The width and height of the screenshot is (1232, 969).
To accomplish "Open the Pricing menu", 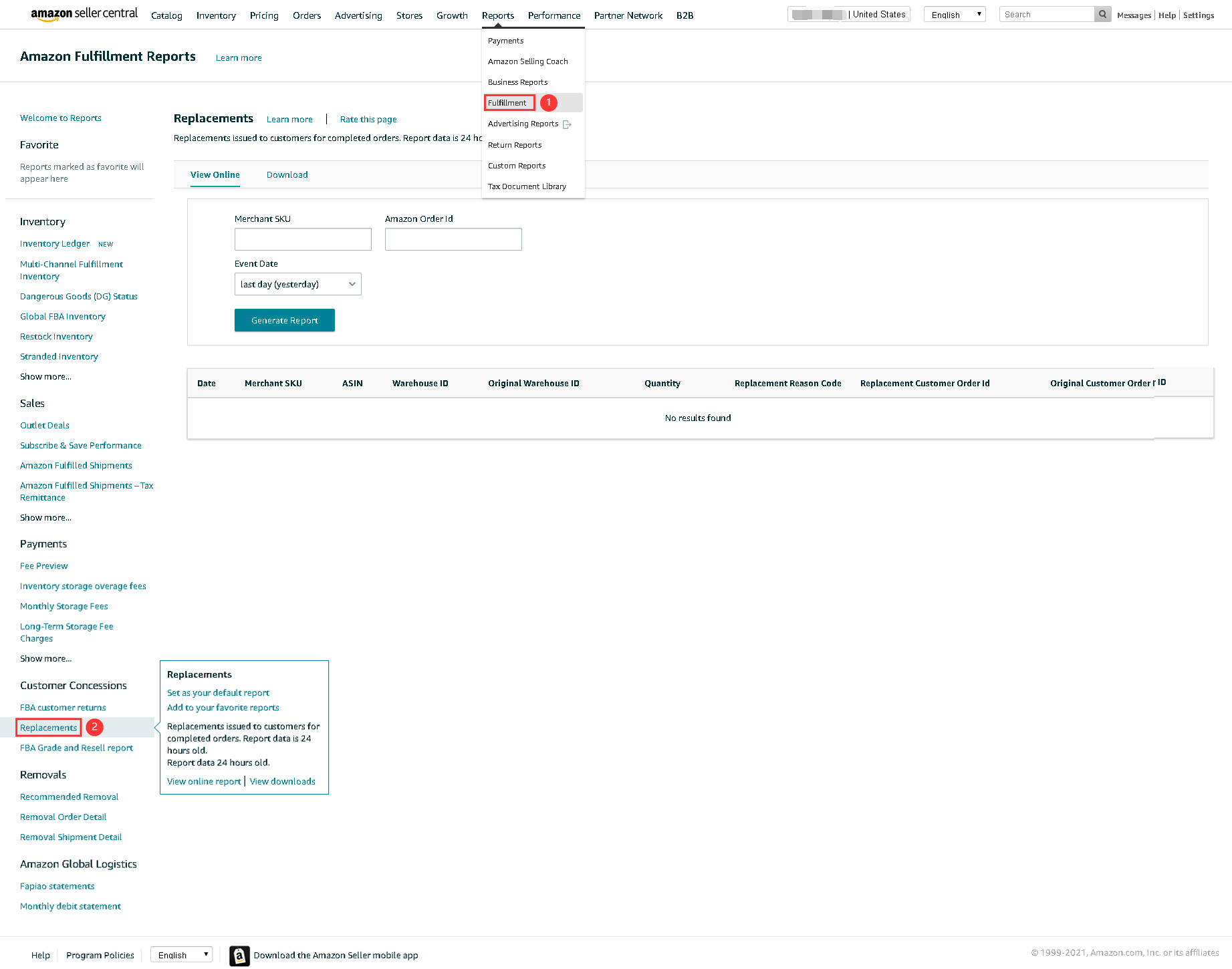I will (264, 15).
